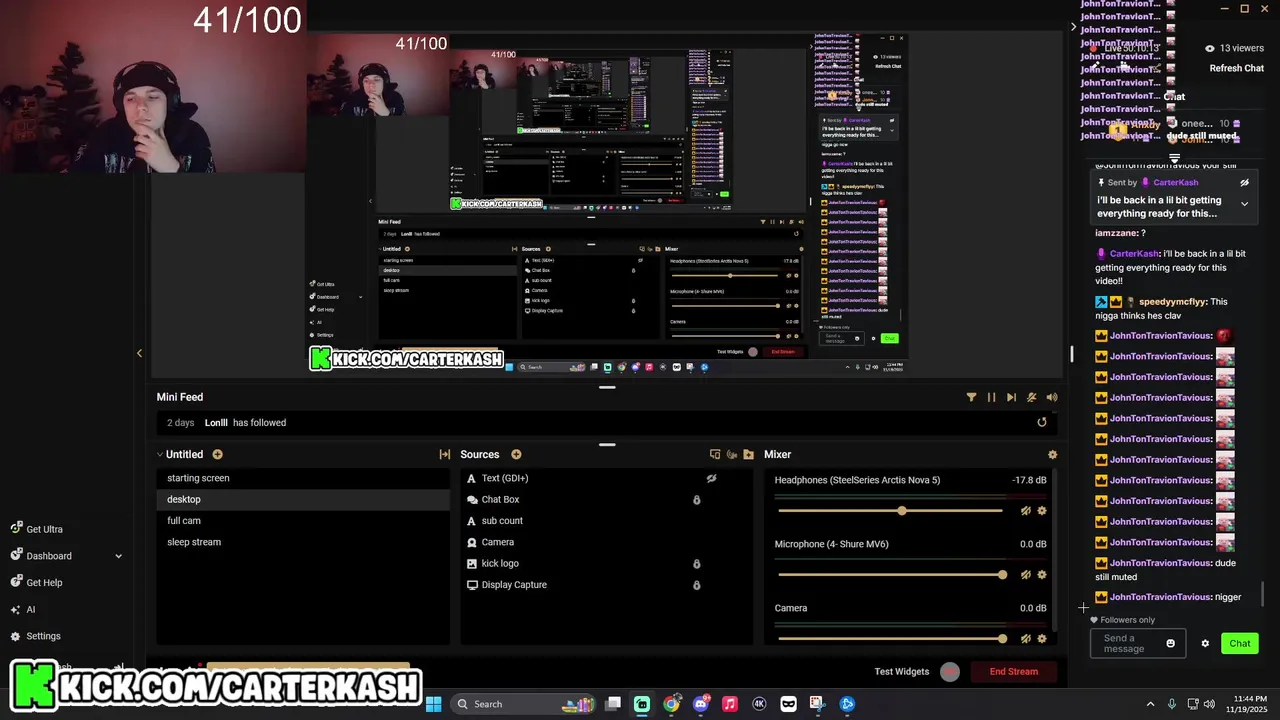Open Mixer advanced audio settings gear
Image resolution: width=1280 pixels, height=720 pixels.
[1052, 454]
